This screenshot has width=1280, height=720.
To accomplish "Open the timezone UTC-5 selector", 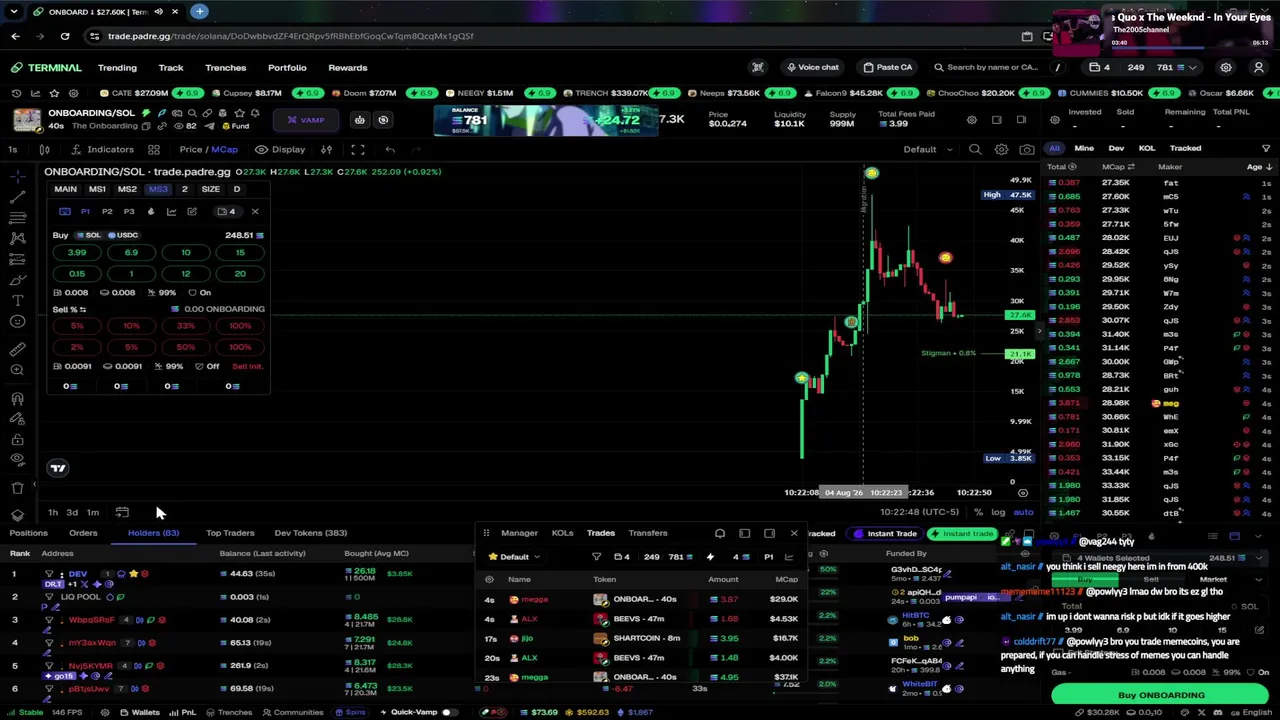I will coord(920,512).
